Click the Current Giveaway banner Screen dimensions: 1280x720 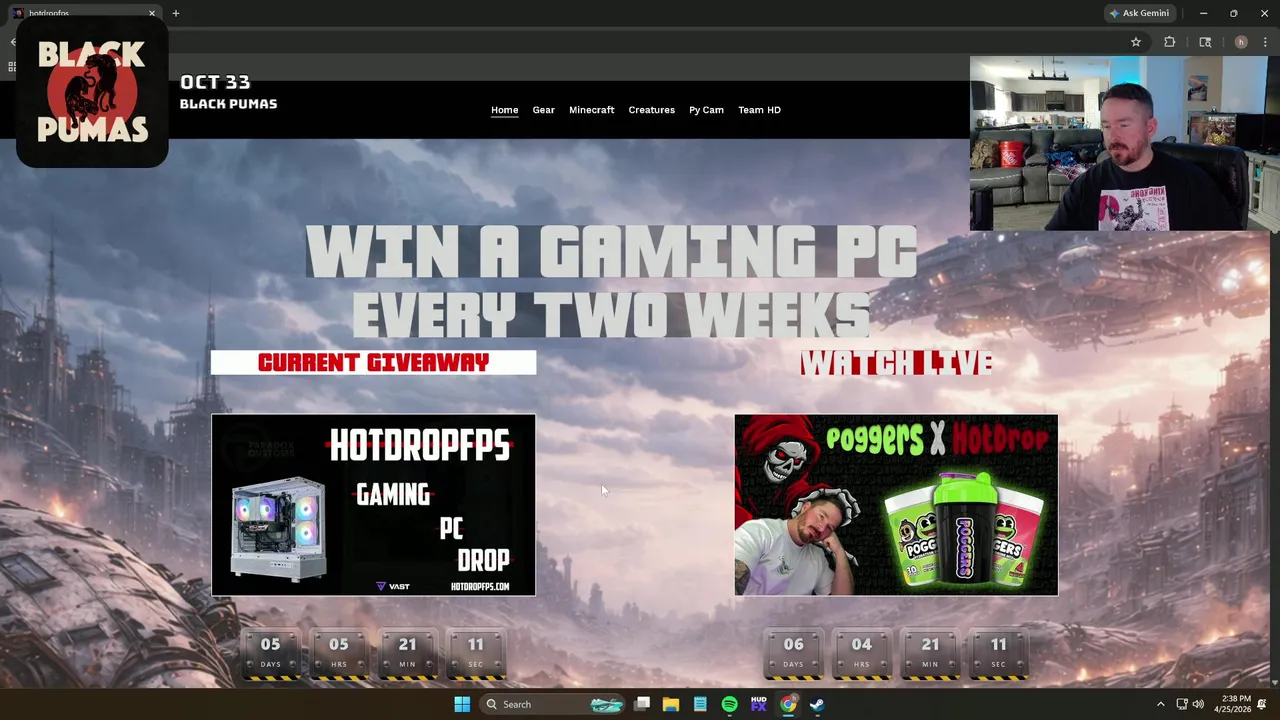373,362
